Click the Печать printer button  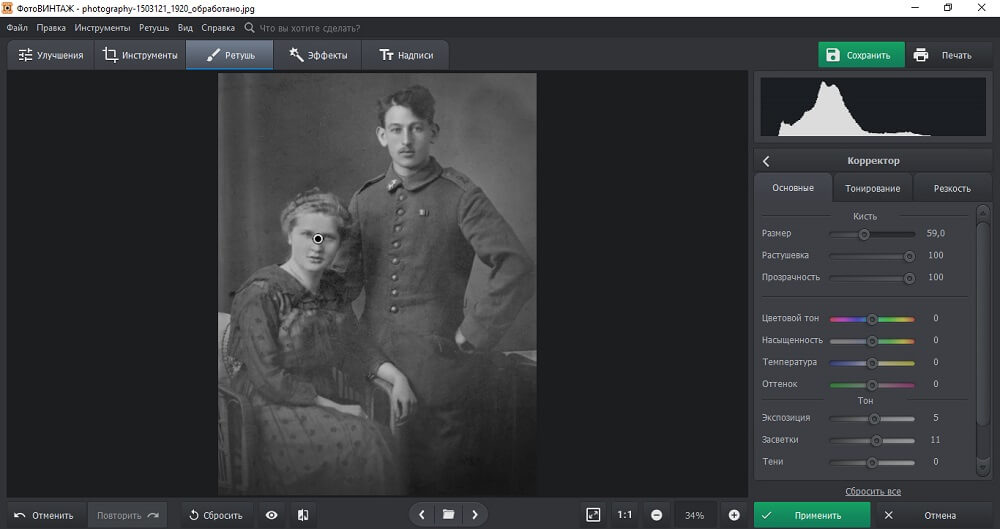click(946, 55)
